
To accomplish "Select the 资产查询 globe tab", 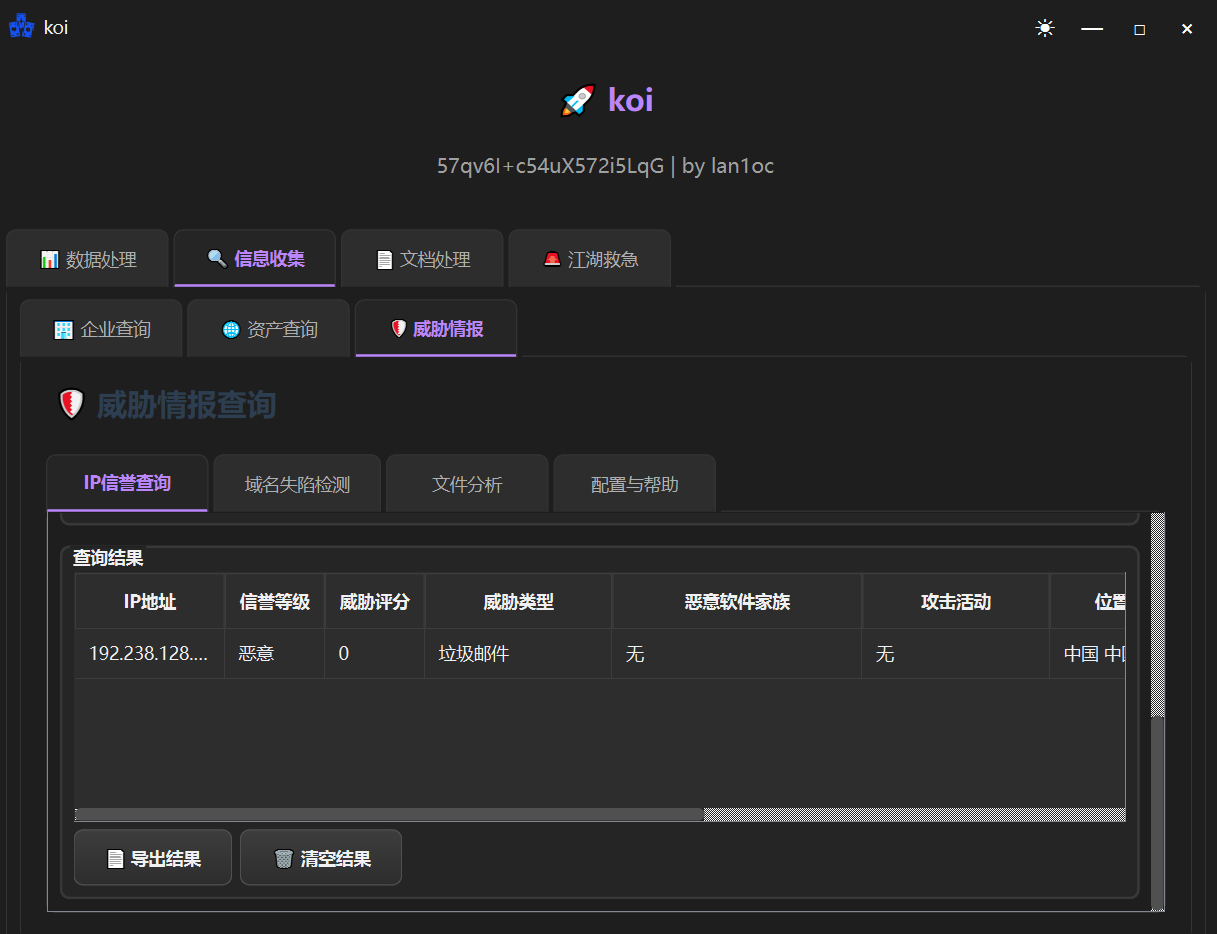I will 269,329.
